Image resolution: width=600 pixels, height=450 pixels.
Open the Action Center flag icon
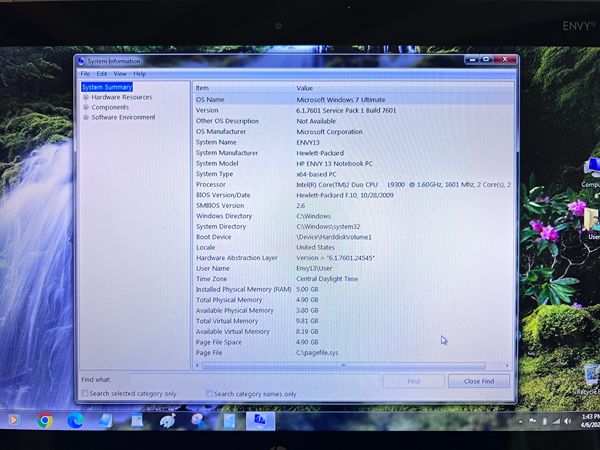pos(532,421)
